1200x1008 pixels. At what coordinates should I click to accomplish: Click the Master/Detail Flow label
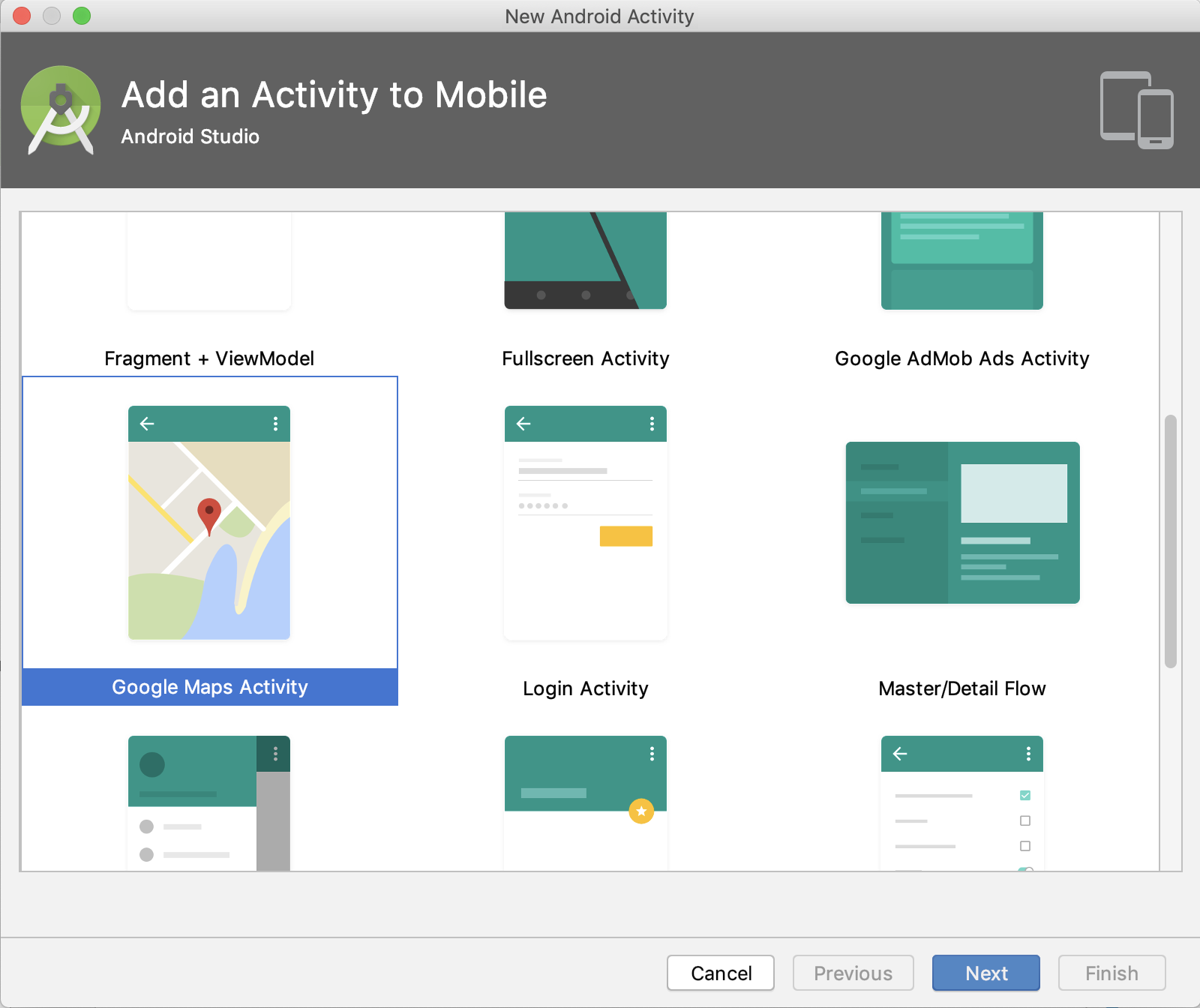(962, 688)
